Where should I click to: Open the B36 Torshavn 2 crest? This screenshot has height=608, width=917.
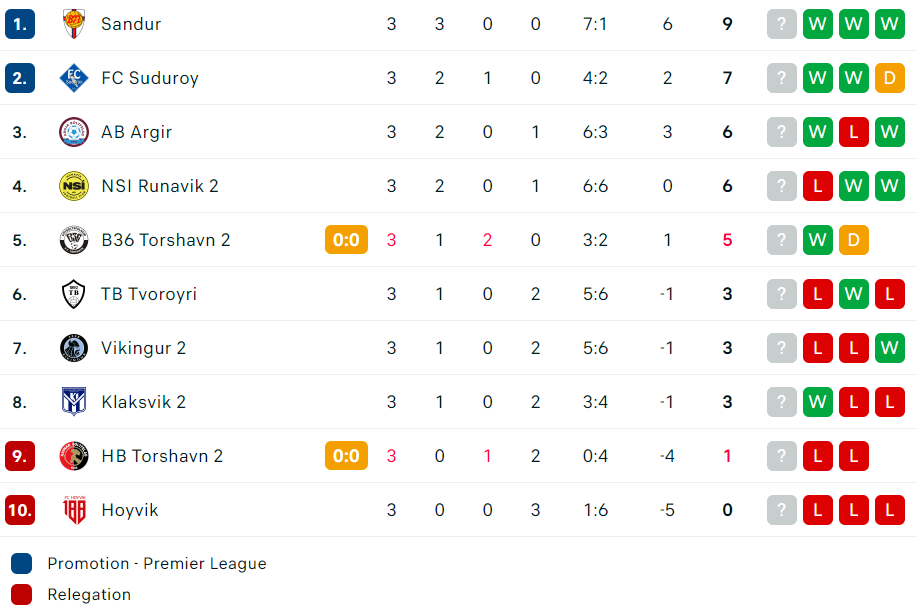click(74, 240)
